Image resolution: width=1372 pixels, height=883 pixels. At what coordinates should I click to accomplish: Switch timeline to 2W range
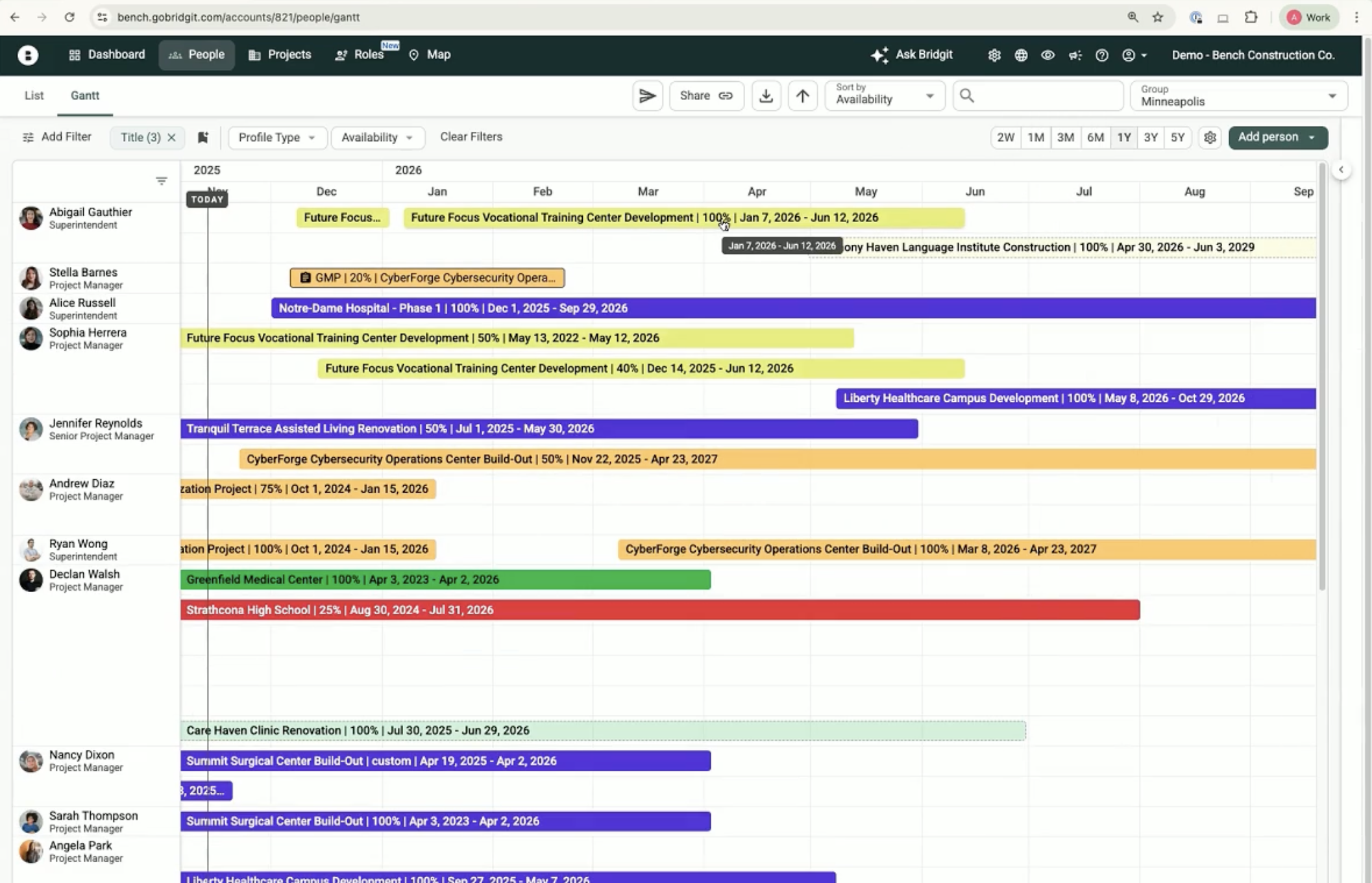coord(1005,138)
